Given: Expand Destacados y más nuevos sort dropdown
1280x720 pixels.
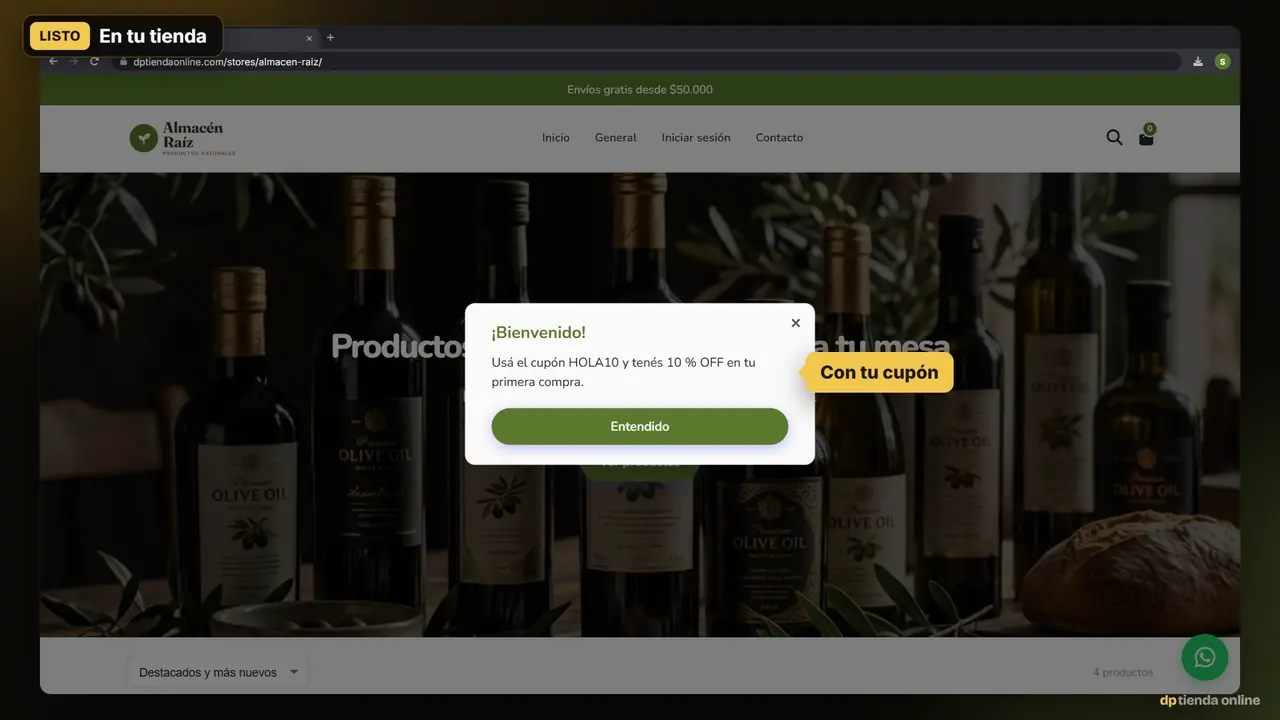Looking at the screenshot, I should (218, 673).
